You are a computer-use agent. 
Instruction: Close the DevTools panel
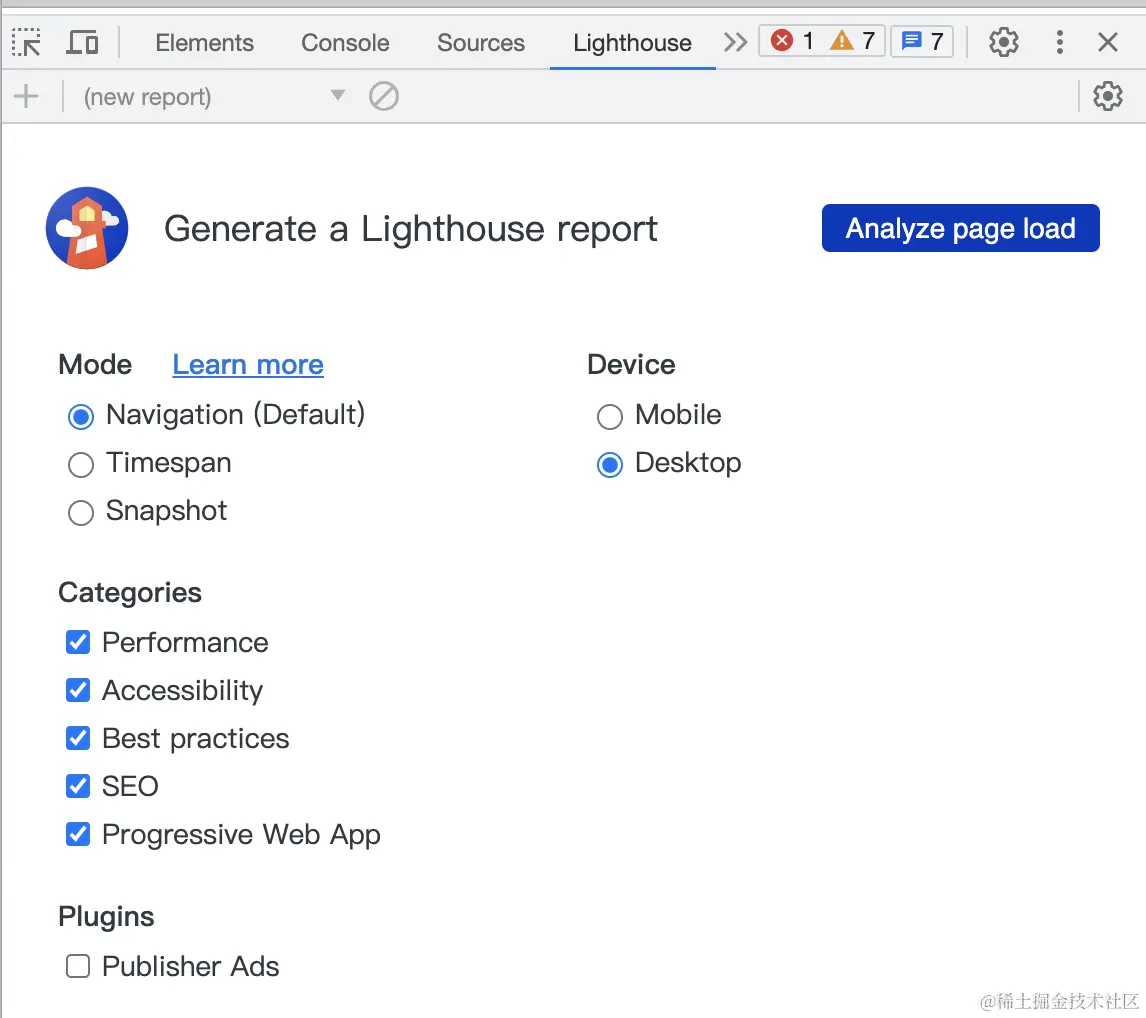click(1108, 42)
